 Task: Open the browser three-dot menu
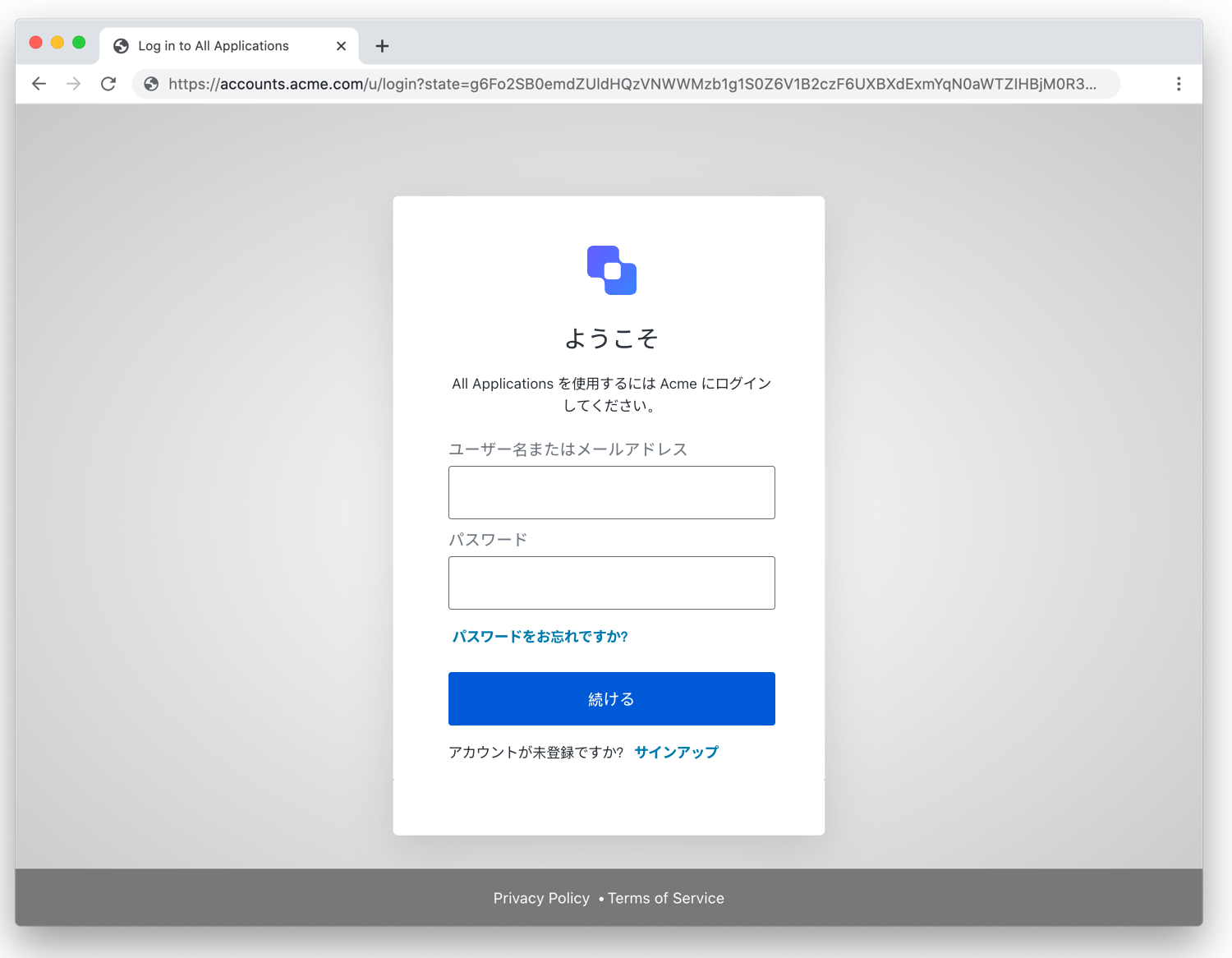click(1179, 84)
